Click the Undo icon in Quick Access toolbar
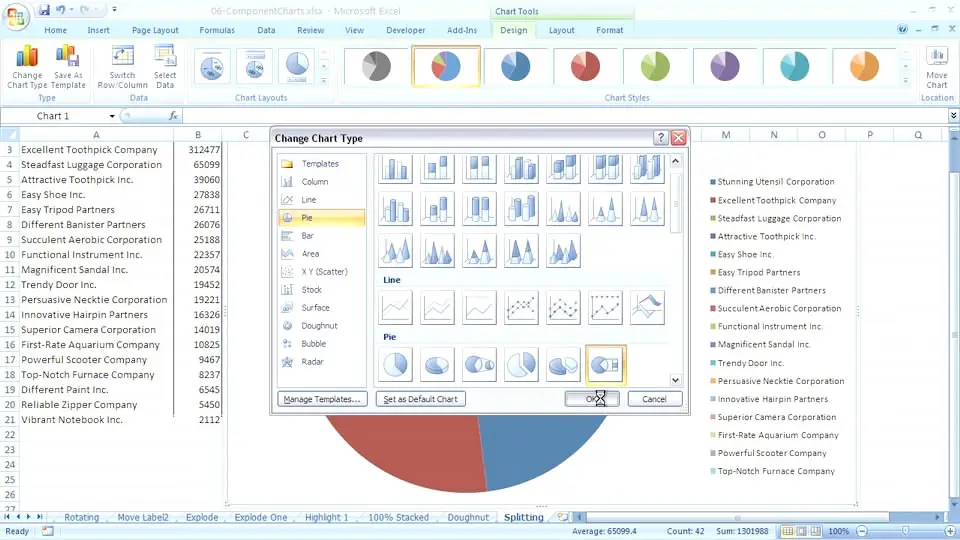Viewport: 960px width, 540px height. [61, 10]
